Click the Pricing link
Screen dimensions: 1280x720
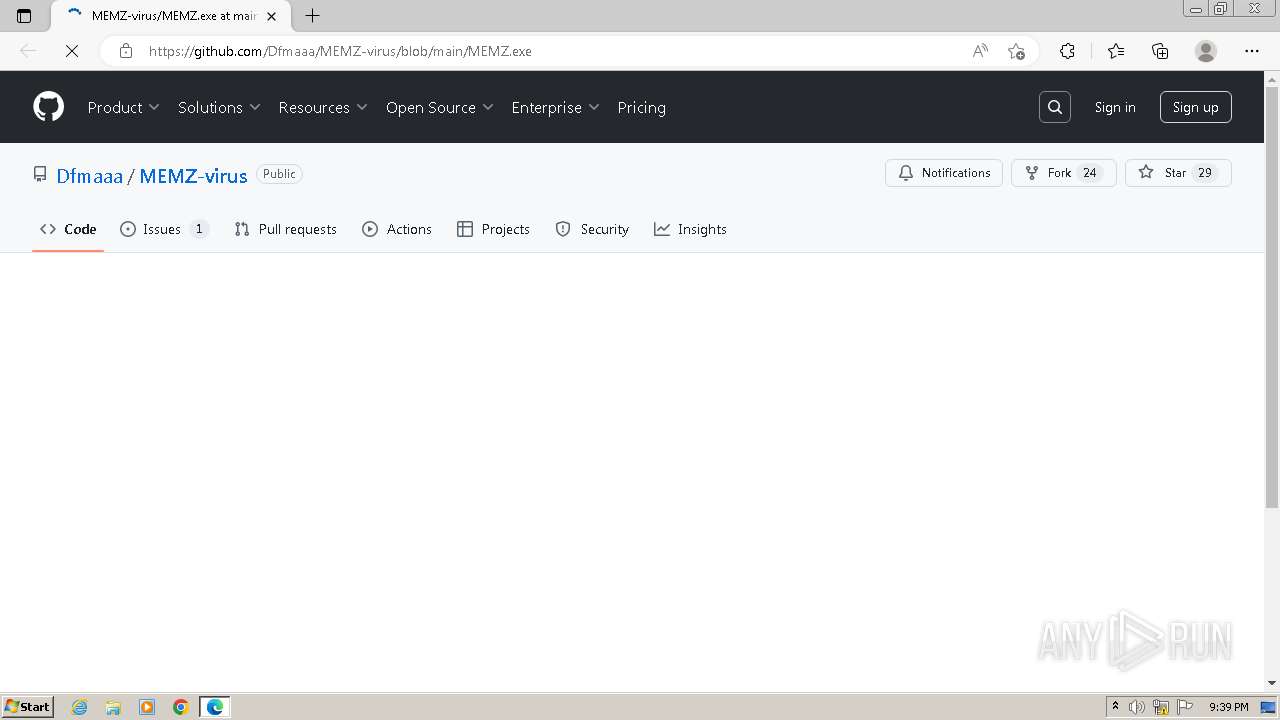641,107
